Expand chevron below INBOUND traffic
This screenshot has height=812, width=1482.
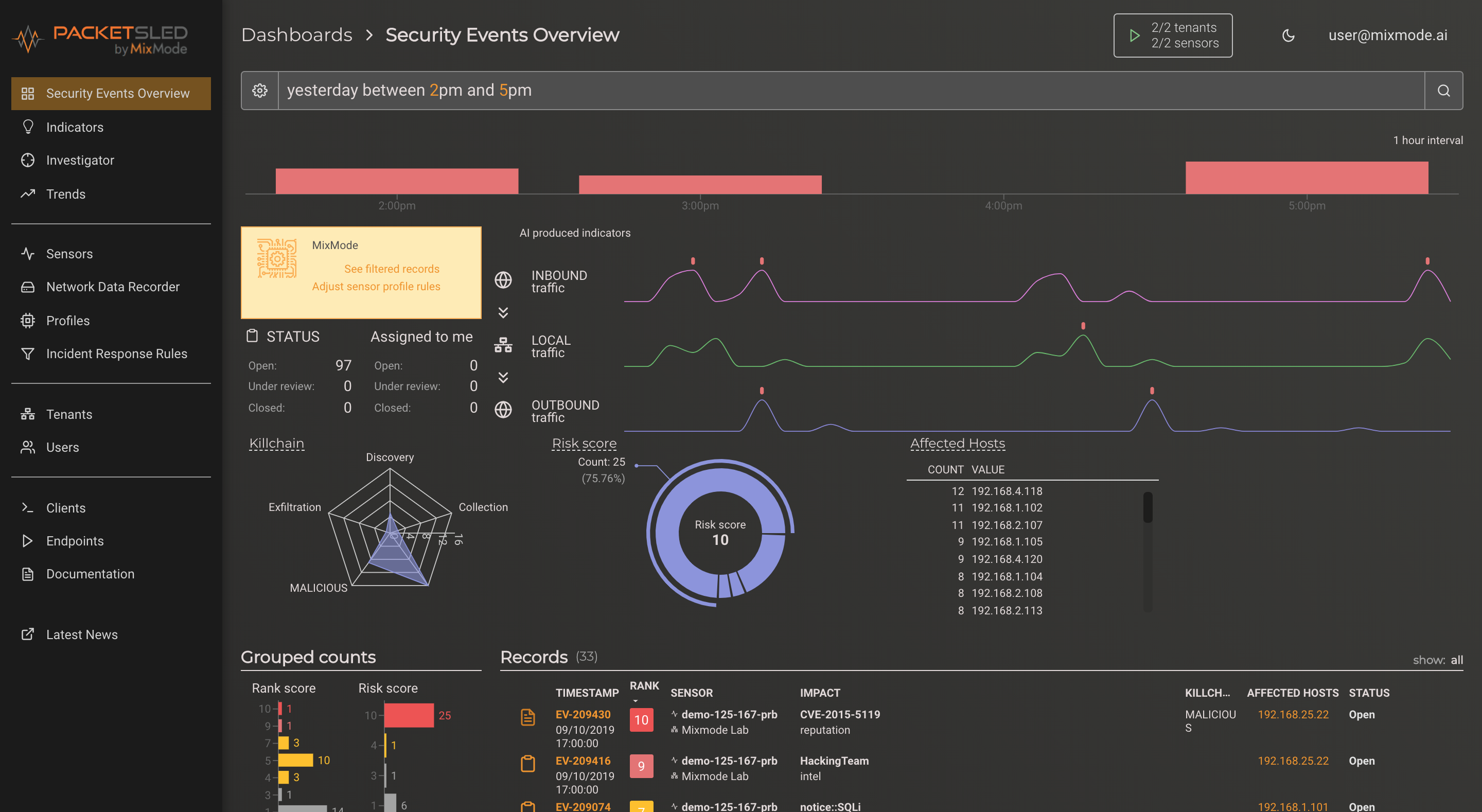(503, 312)
